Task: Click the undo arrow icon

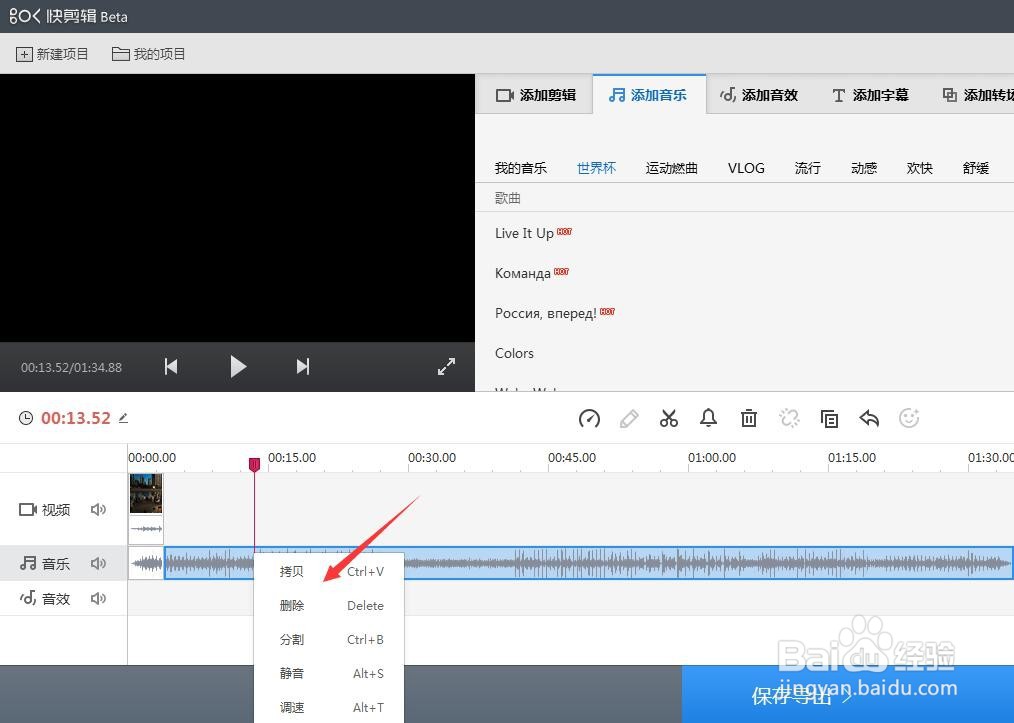Action: tap(869, 419)
